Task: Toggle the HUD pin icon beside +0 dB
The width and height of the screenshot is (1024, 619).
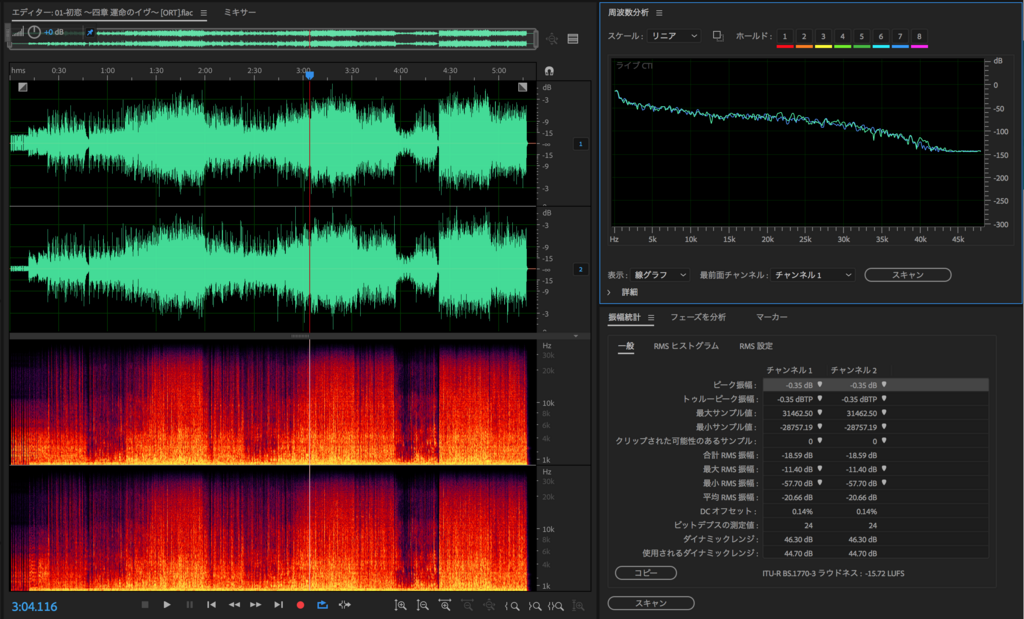Action: 90,32
